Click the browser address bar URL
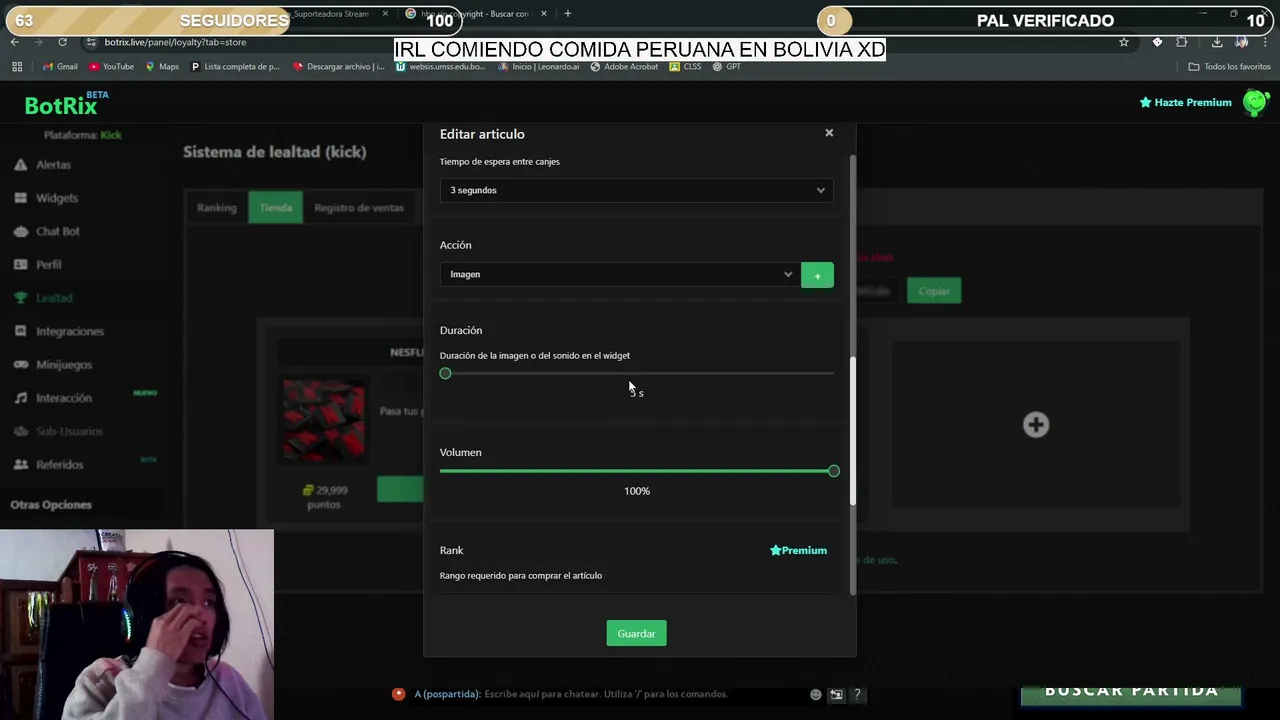1280x720 pixels. pos(175,42)
